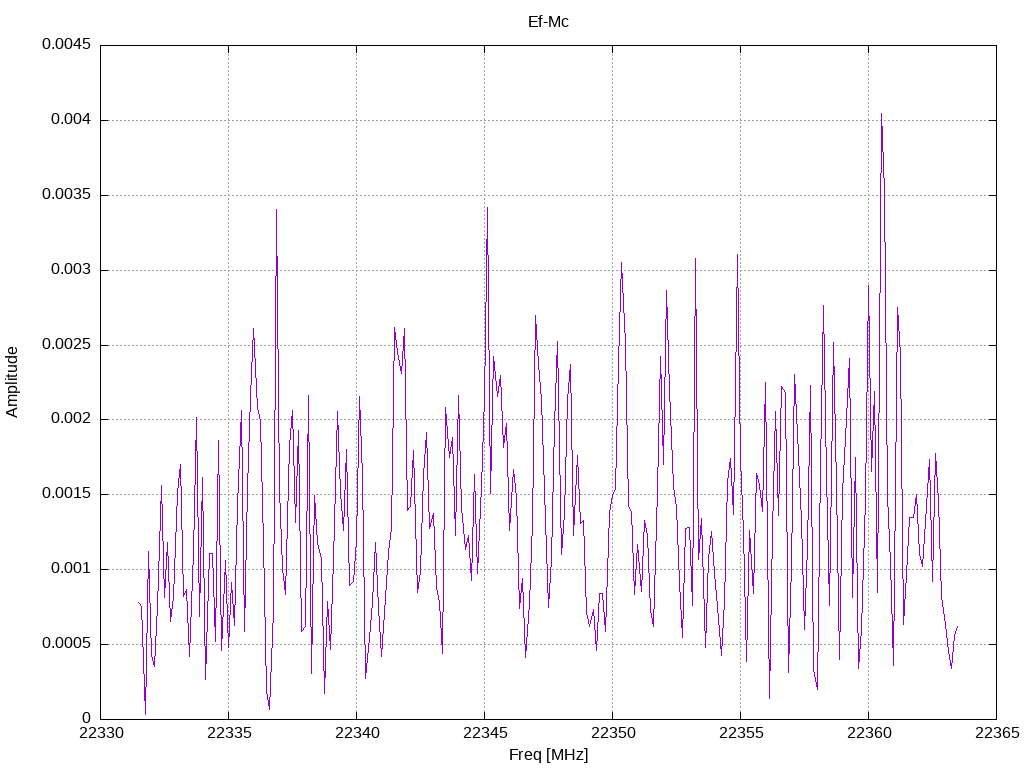
Task: Click the 0.0005 y-axis tick label
Action: tap(67, 643)
